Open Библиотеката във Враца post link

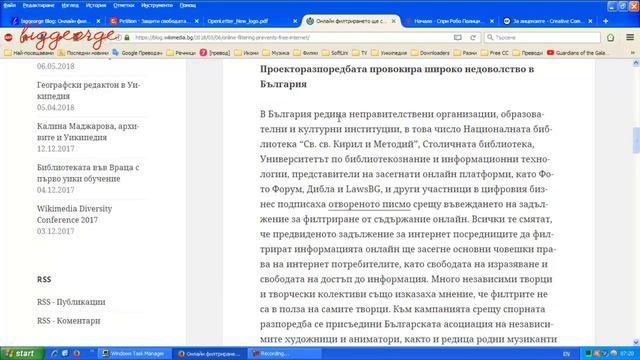coord(88,173)
